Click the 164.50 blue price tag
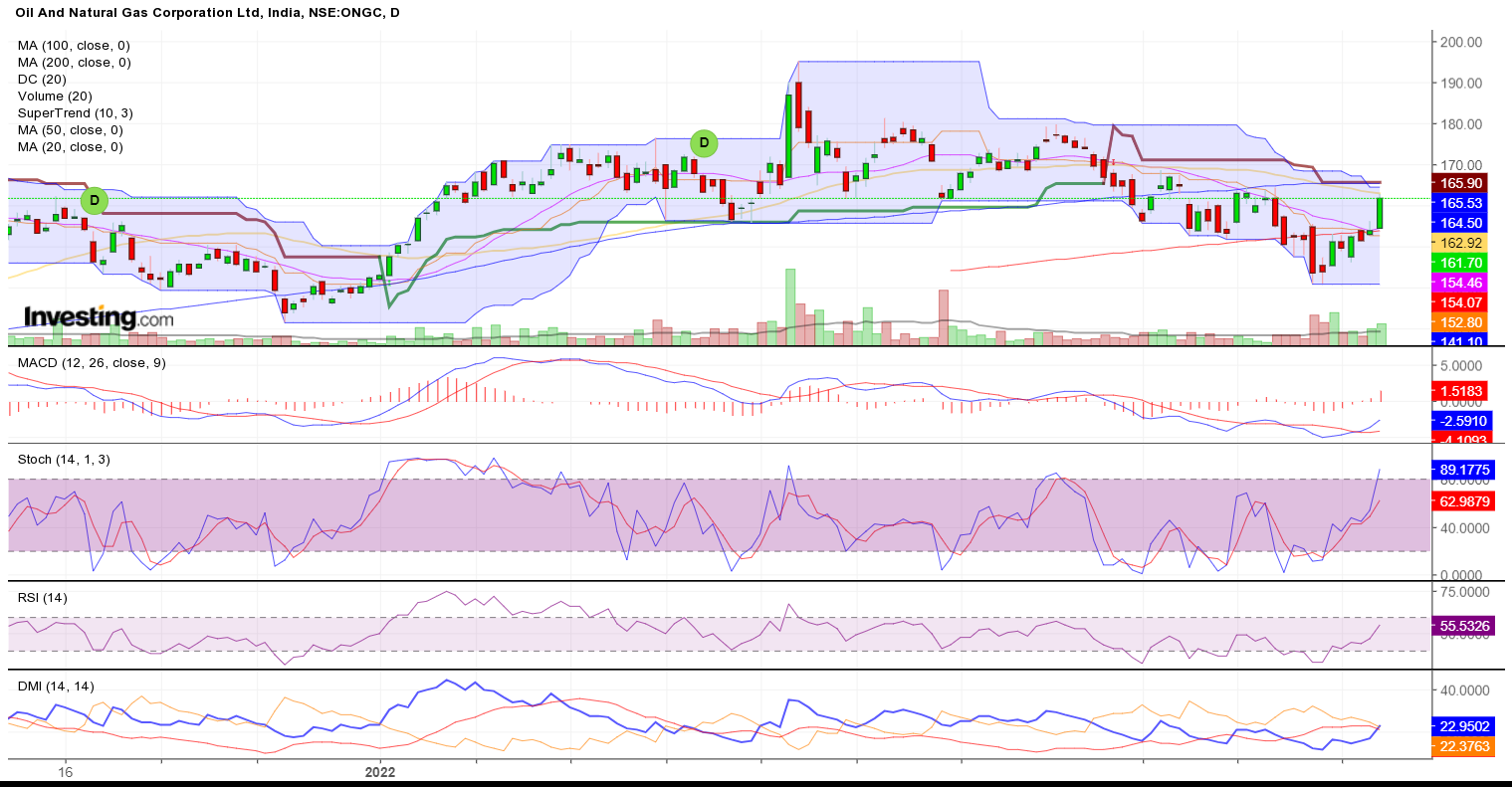 (x=1461, y=223)
